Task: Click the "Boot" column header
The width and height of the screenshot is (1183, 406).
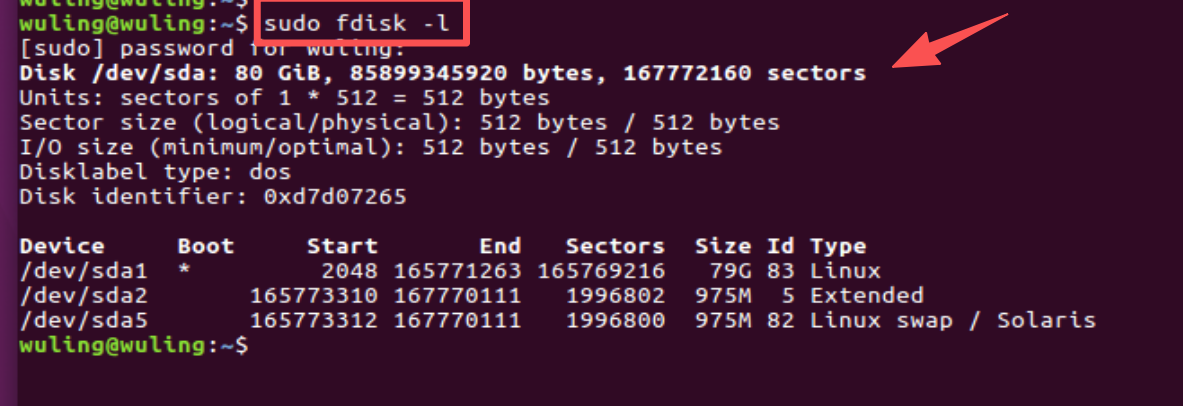Action: [x=205, y=246]
